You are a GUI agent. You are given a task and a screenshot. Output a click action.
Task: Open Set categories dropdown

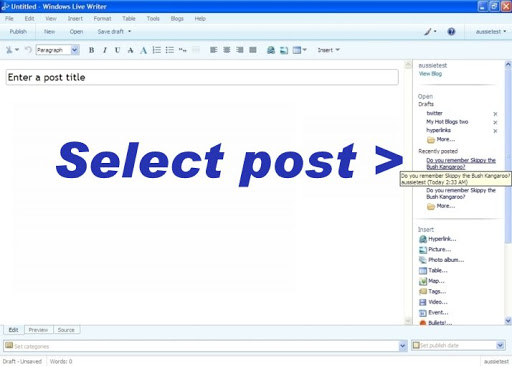click(403, 346)
